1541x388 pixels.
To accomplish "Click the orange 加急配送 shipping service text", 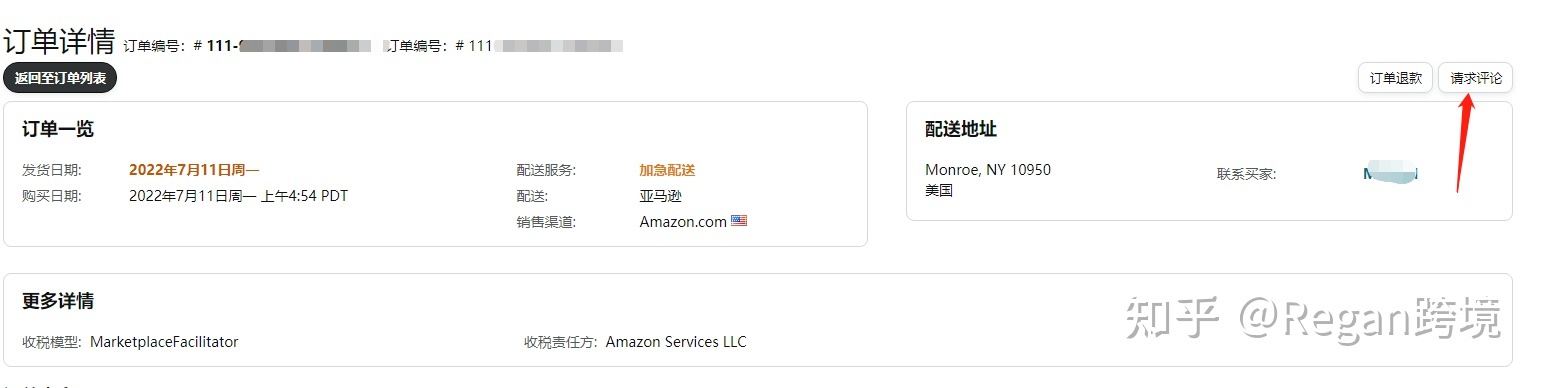I will [x=667, y=170].
